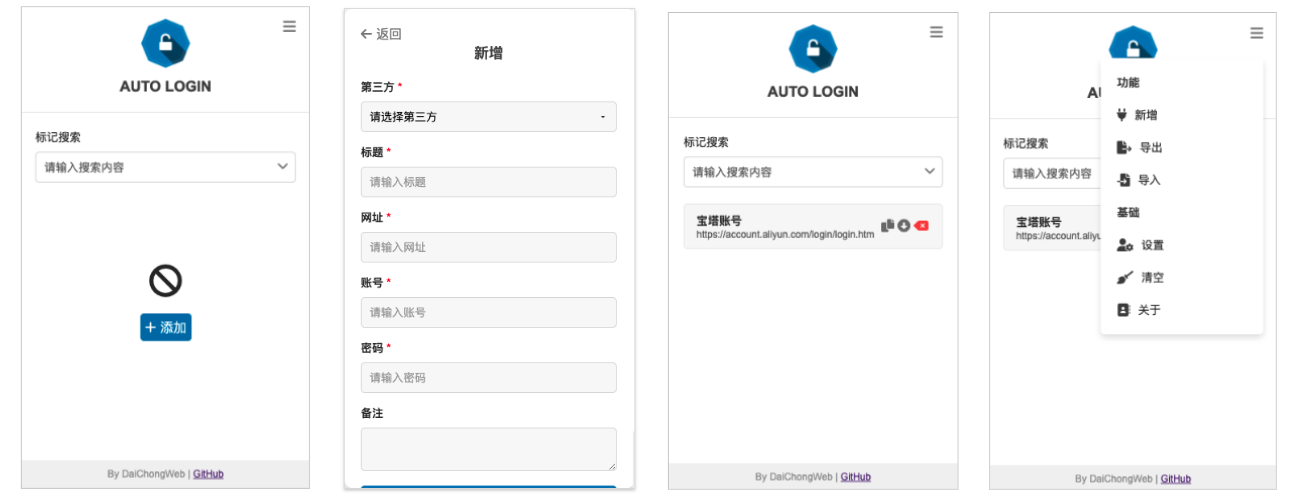The height and width of the screenshot is (503, 1297).
Task: Click hamburger icon above the open 功能 menu
Action: pyautogui.click(x=1256, y=33)
